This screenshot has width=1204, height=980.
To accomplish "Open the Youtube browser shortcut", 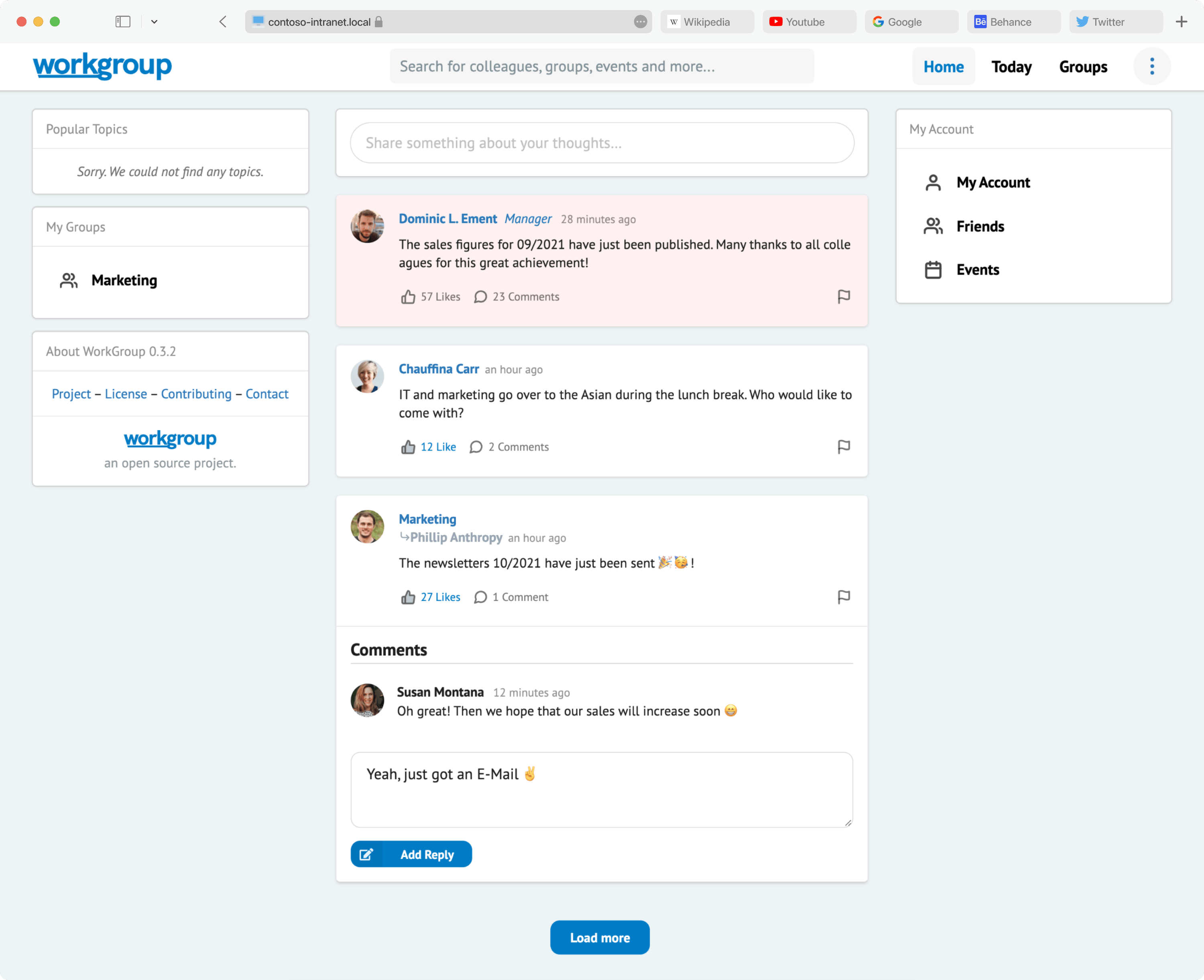I will click(809, 21).
